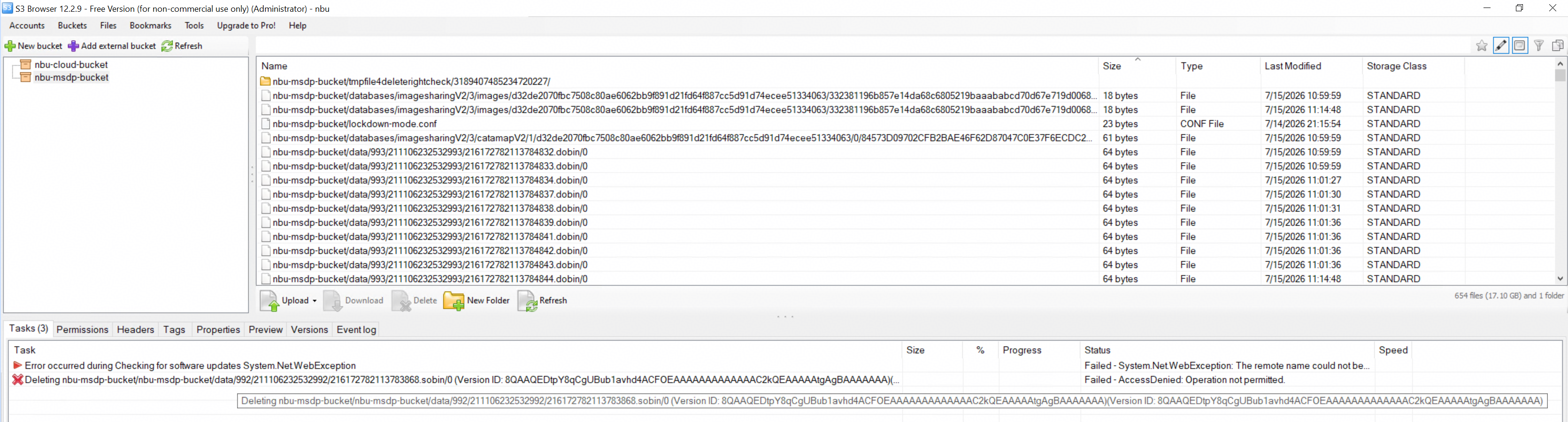Select the file ending 216172782113784837.dobin/0
1568x422 pixels.
point(430,194)
